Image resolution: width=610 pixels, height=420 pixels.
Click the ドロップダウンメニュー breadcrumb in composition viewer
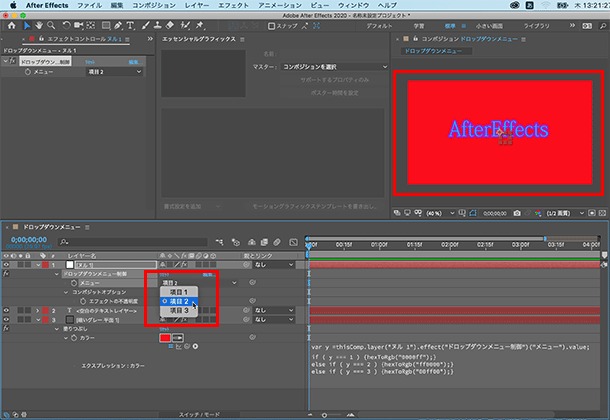tap(433, 51)
